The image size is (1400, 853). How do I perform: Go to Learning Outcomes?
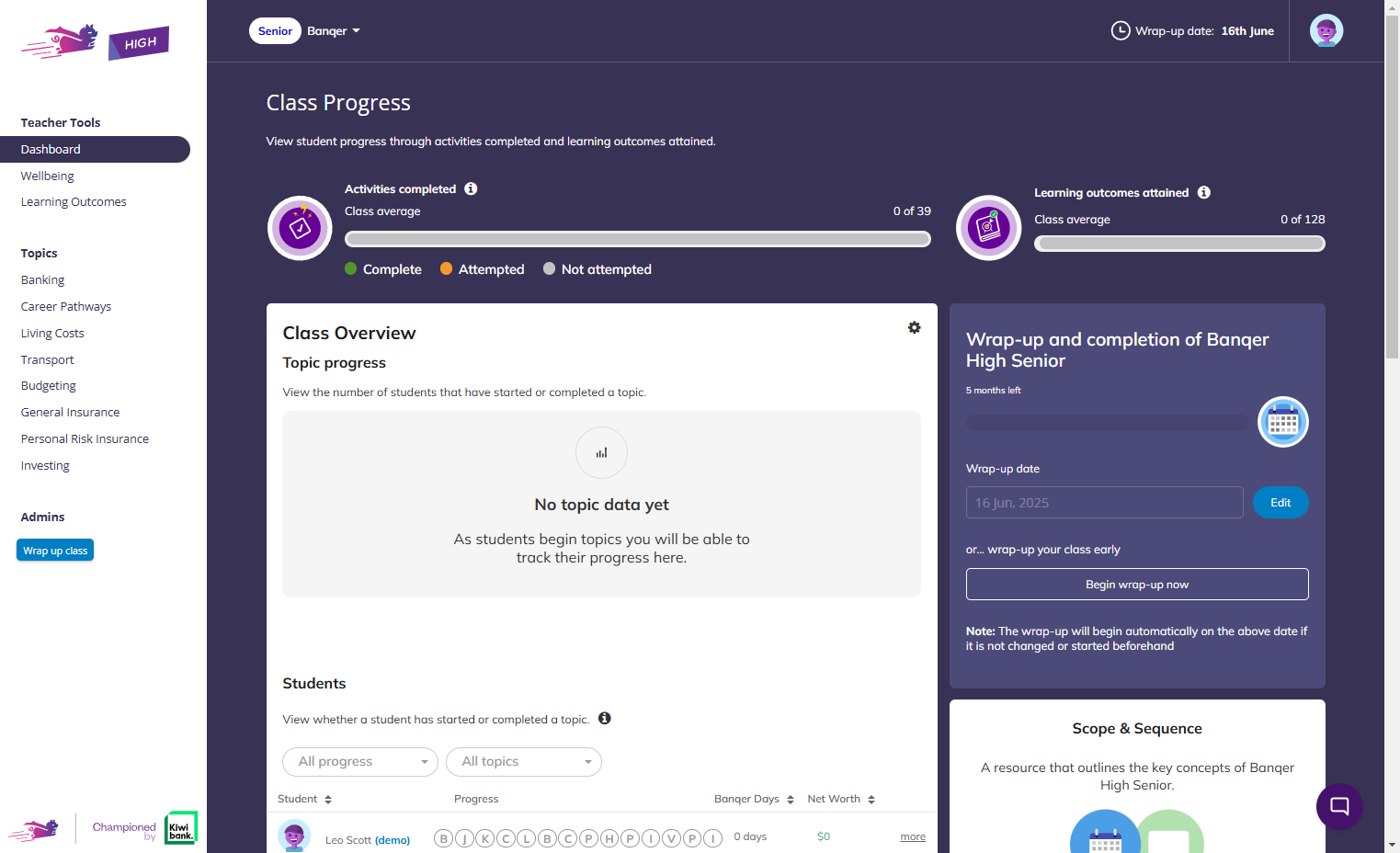74,202
